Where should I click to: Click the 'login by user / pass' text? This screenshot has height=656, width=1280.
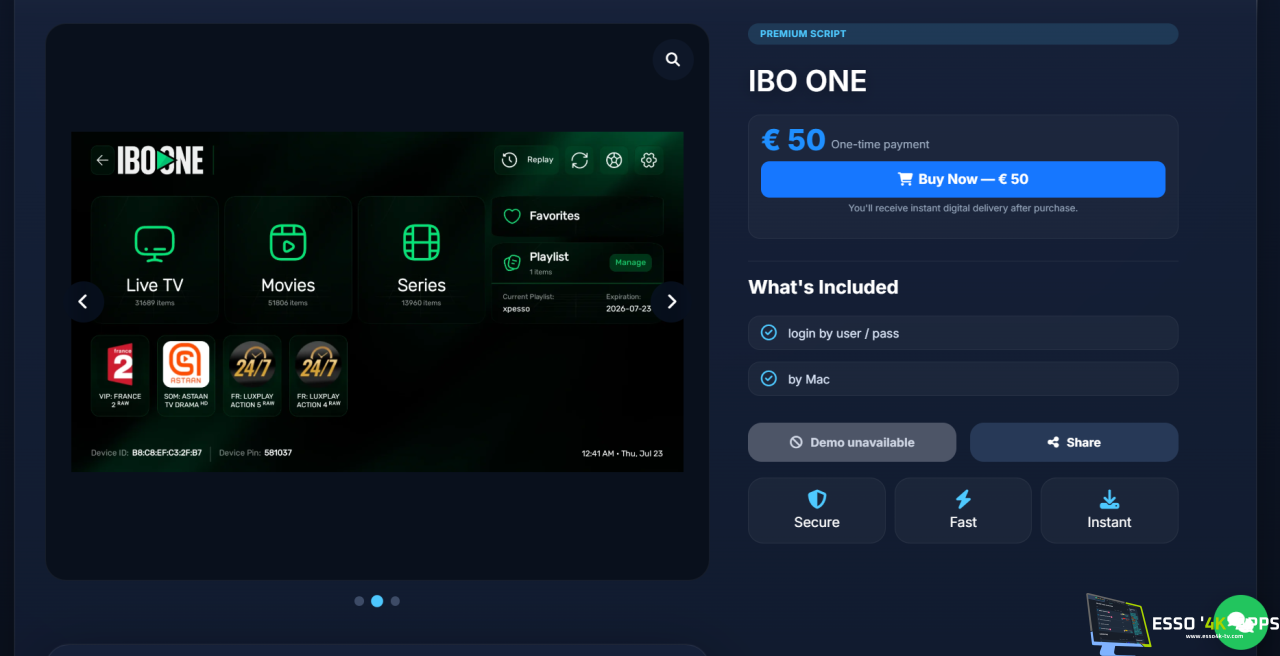(x=843, y=333)
